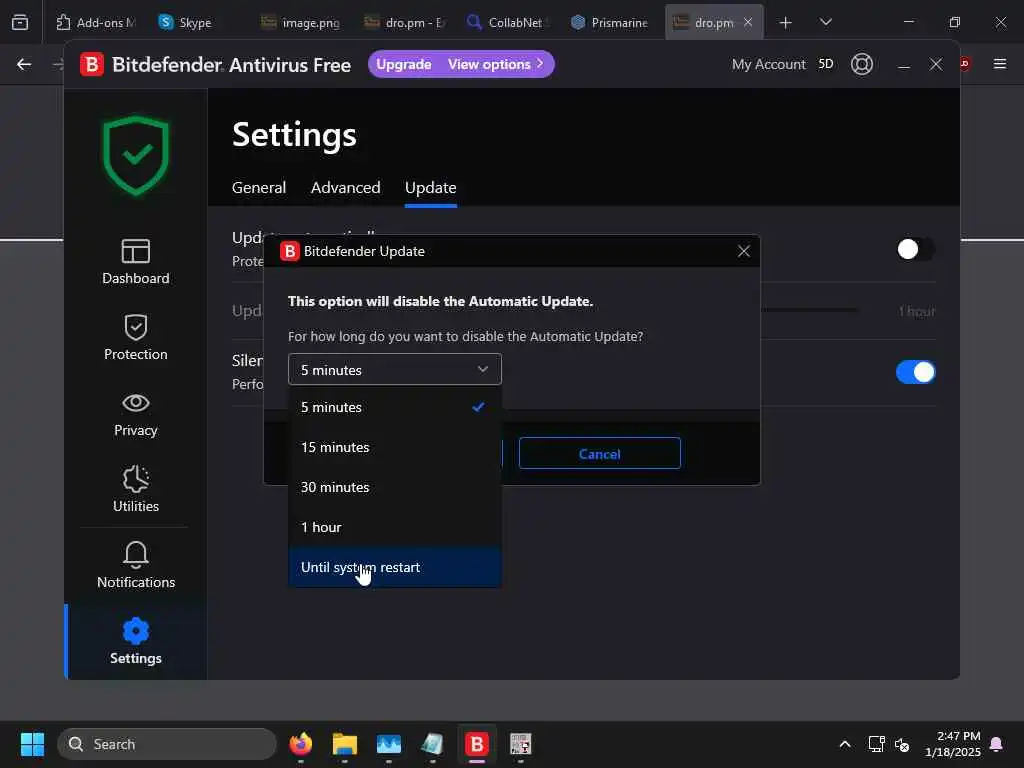Switch to the Advanced settings tab
The image size is (1024, 768).
click(x=345, y=188)
